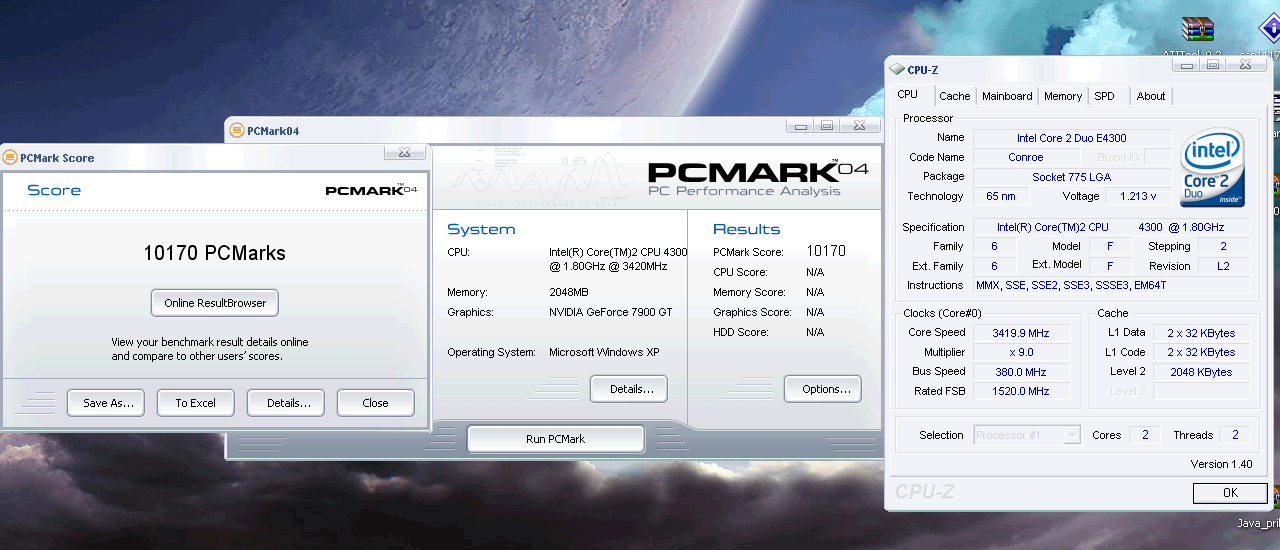The height and width of the screenshot is (550, 1280).
Task: Click the Technology value 65 nm
Action: (x=1000, y=196)
